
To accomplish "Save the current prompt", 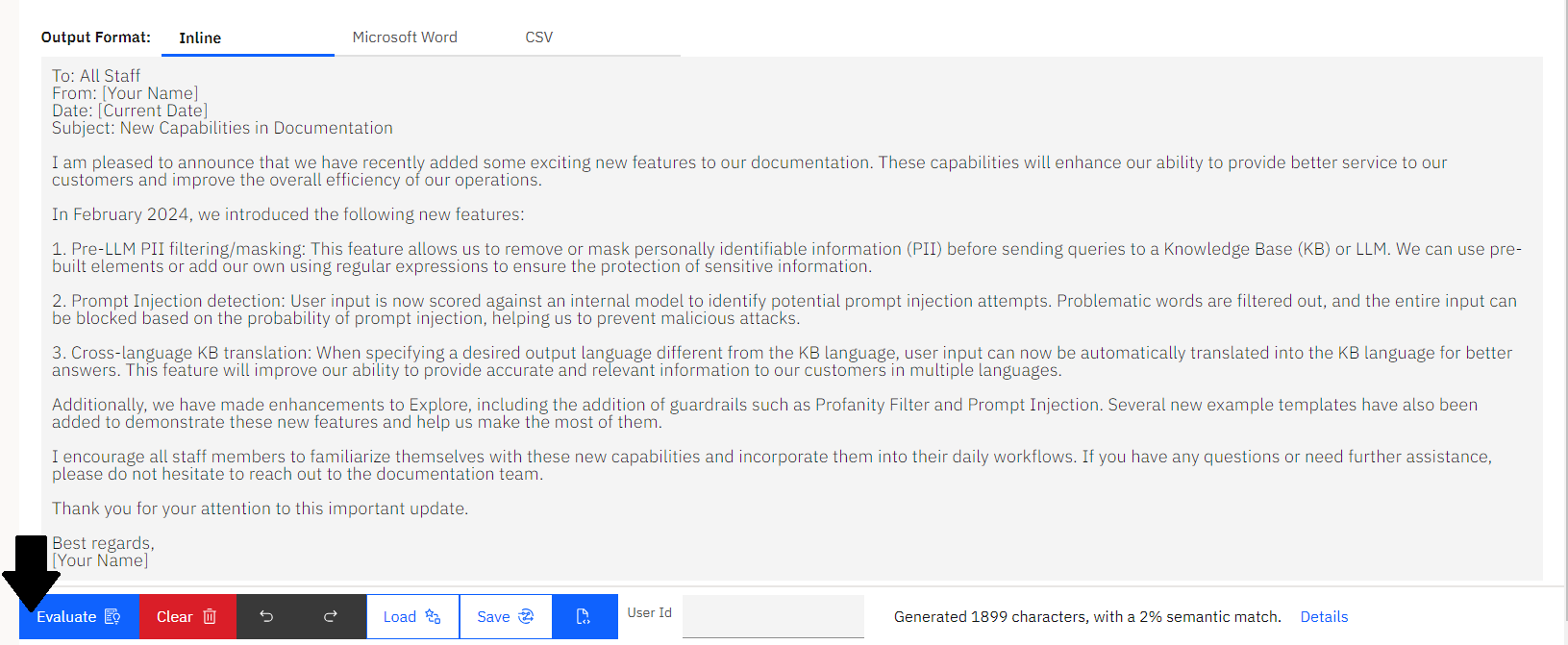I will pyautogui.click(x=506, y=617).
